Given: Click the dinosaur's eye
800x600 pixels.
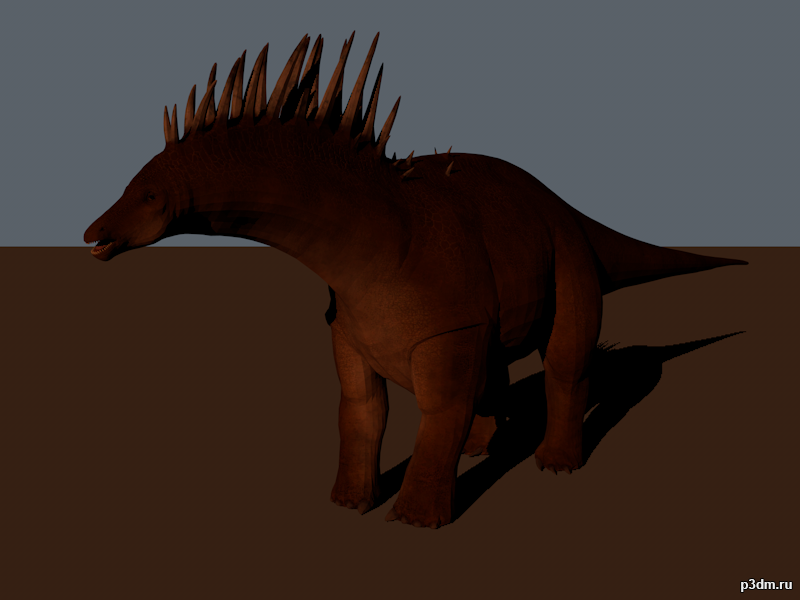Looking at the screenshot, I should (149, 198).
